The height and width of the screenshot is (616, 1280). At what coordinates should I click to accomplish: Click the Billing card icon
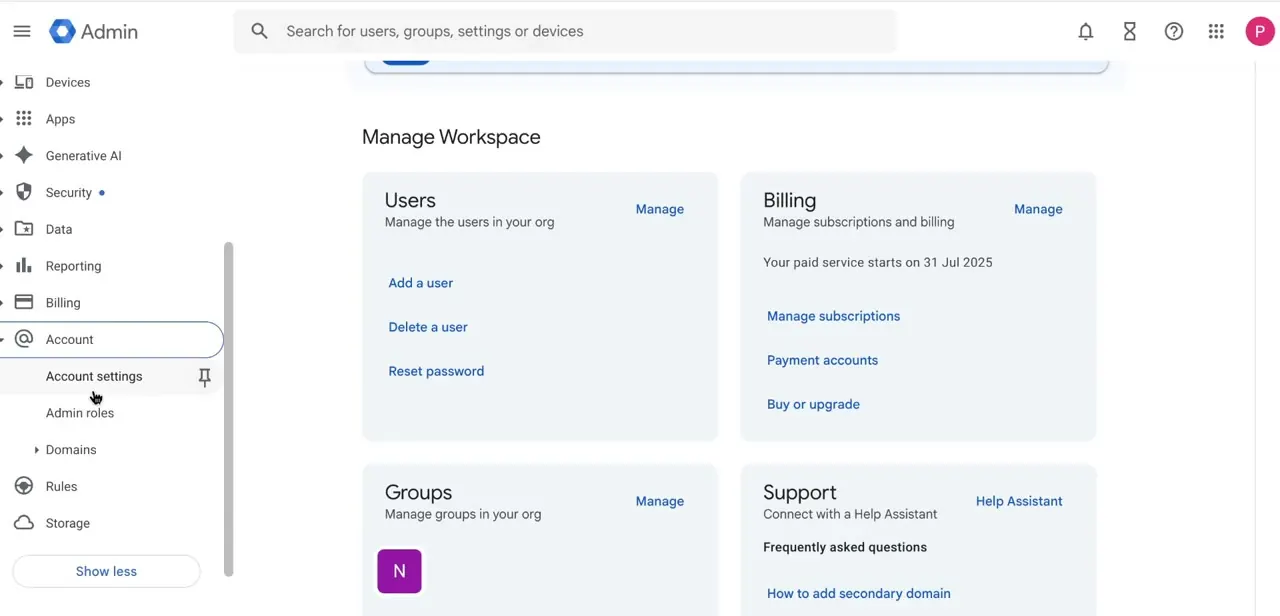pyautogui.click(x=24, y=302)
